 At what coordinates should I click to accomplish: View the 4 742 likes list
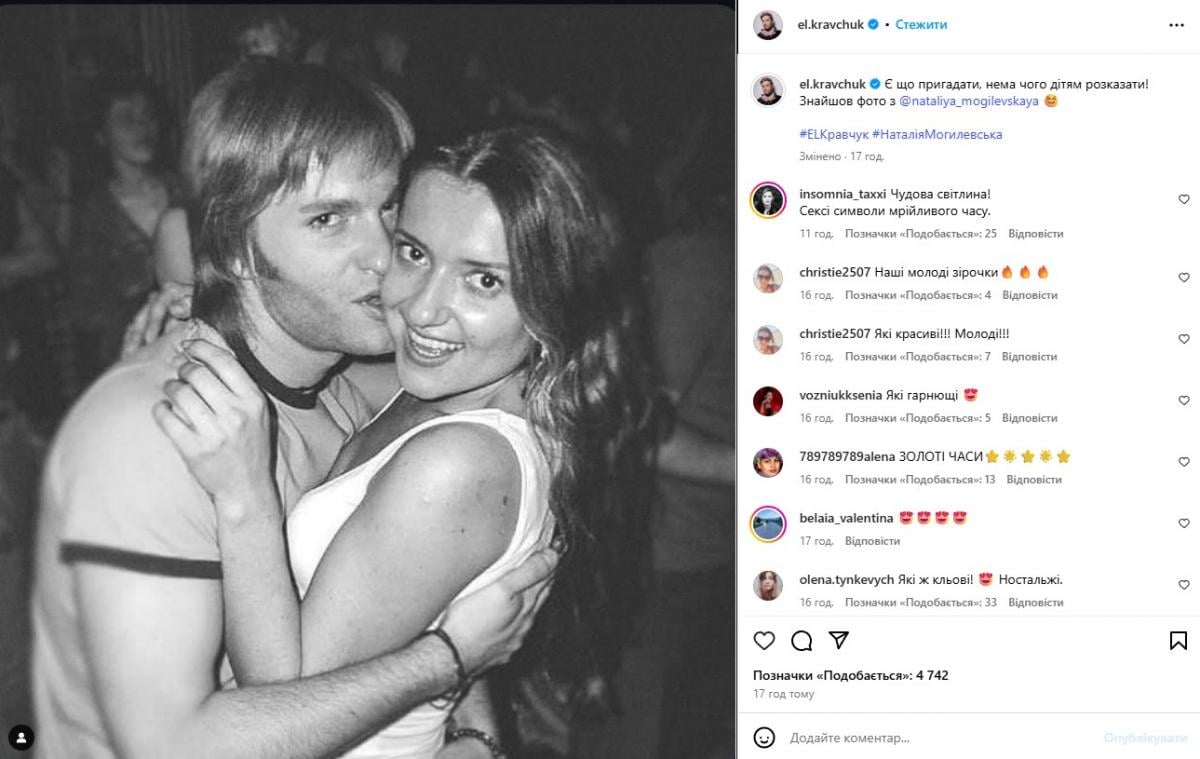tap(850, 676)
